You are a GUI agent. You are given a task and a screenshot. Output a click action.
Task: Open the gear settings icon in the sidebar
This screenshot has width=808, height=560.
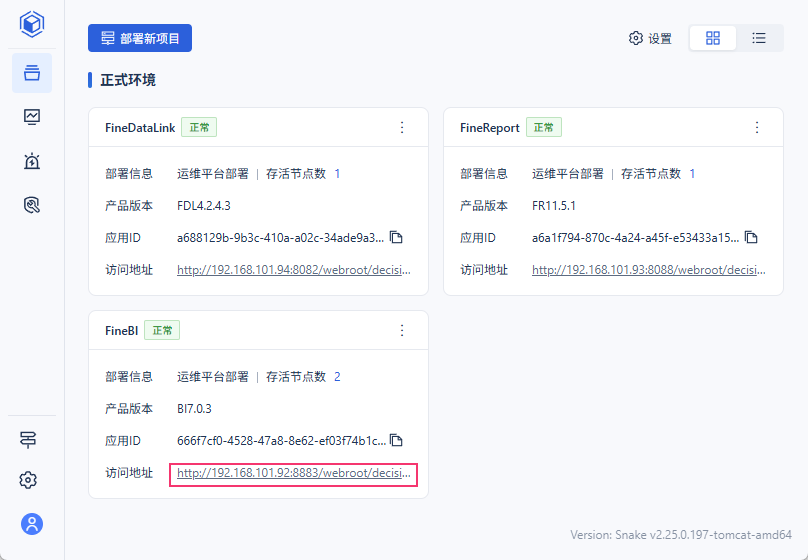[x=28, y=480]
